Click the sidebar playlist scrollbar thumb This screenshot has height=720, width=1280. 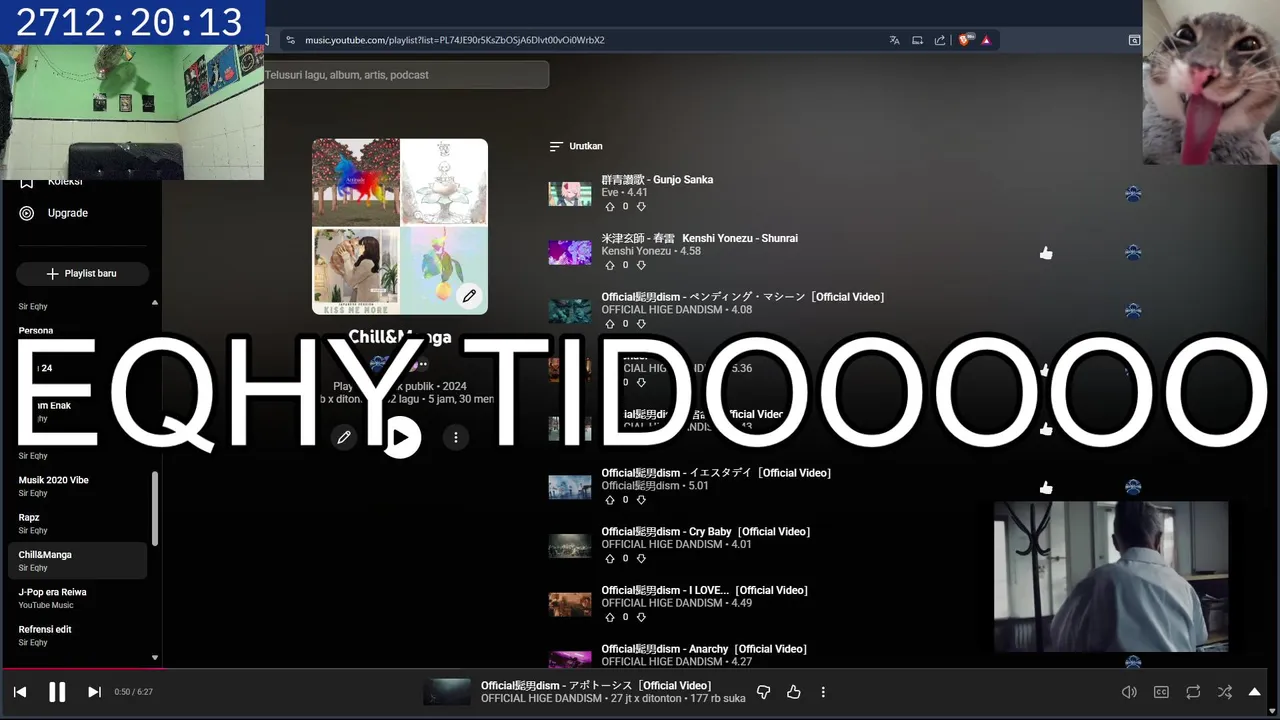154,508
